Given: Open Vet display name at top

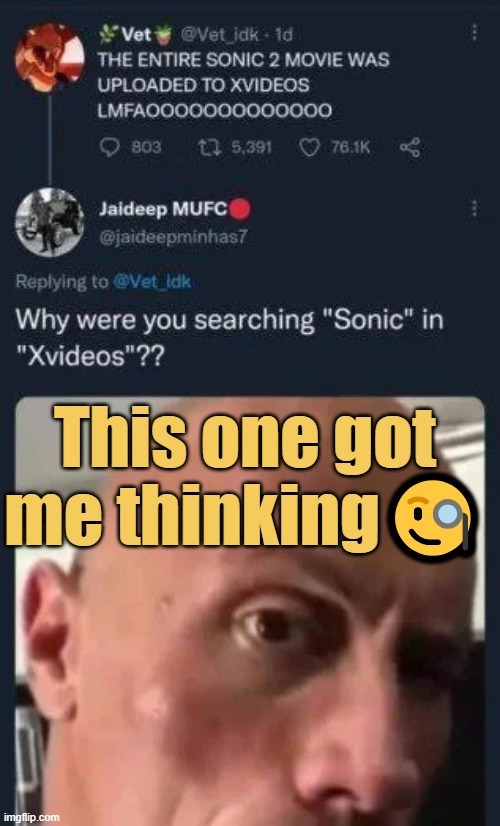Looking at the screenshot, I should pos(136,35).
